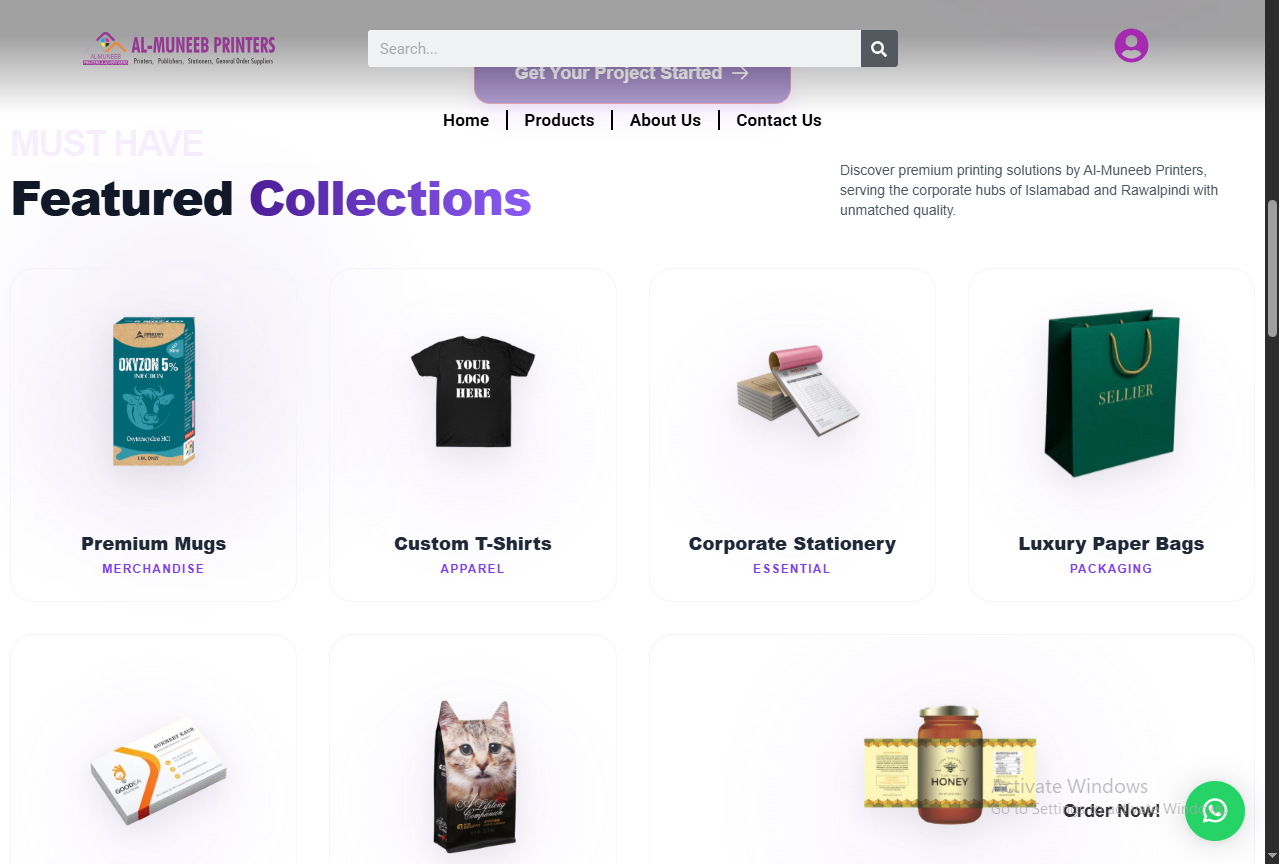View the Corporate Stationery invoice book image
The image size is (1279, 864).
[798, 391]
